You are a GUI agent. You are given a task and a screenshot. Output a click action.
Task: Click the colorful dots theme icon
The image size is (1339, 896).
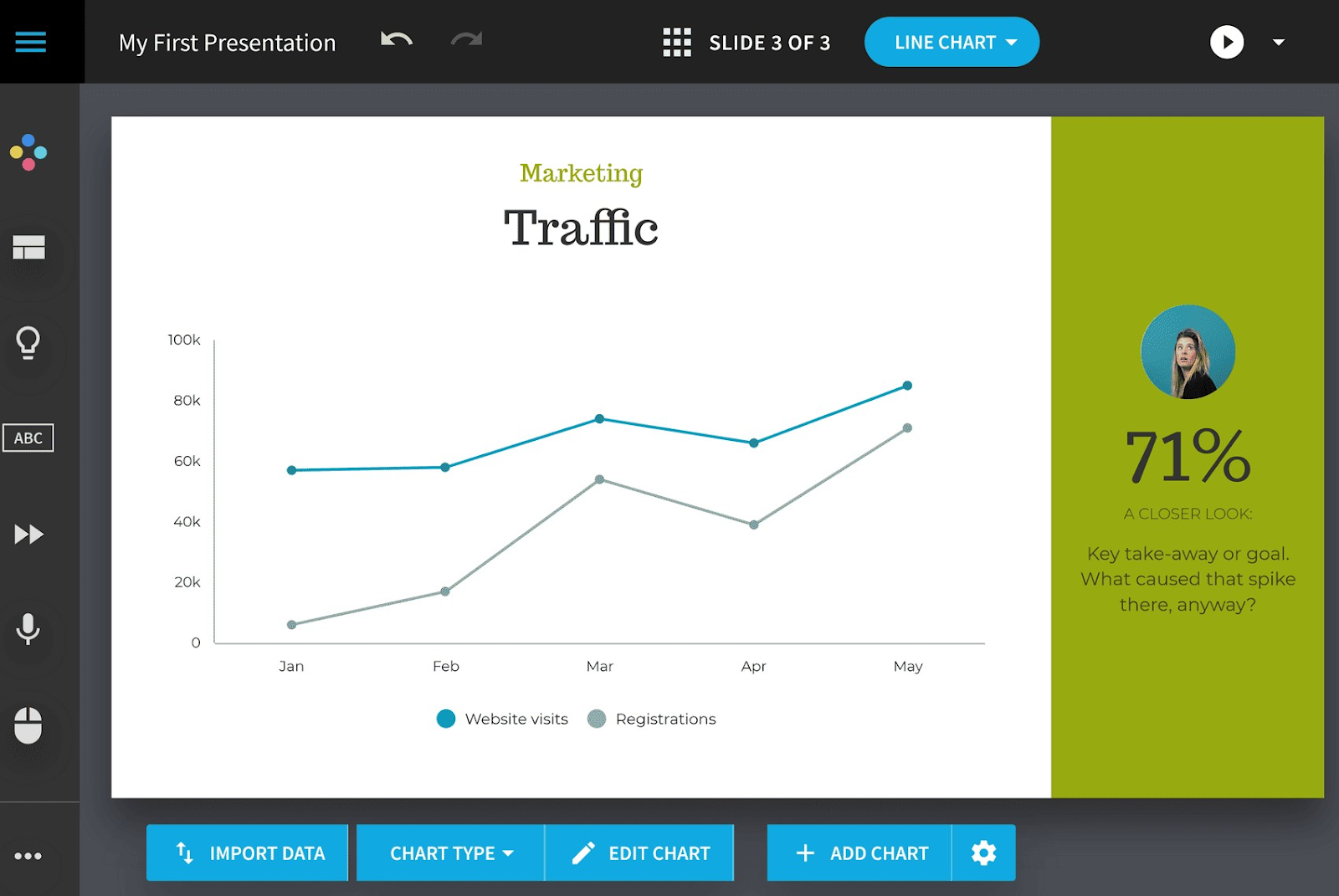(x=28, y=152)
